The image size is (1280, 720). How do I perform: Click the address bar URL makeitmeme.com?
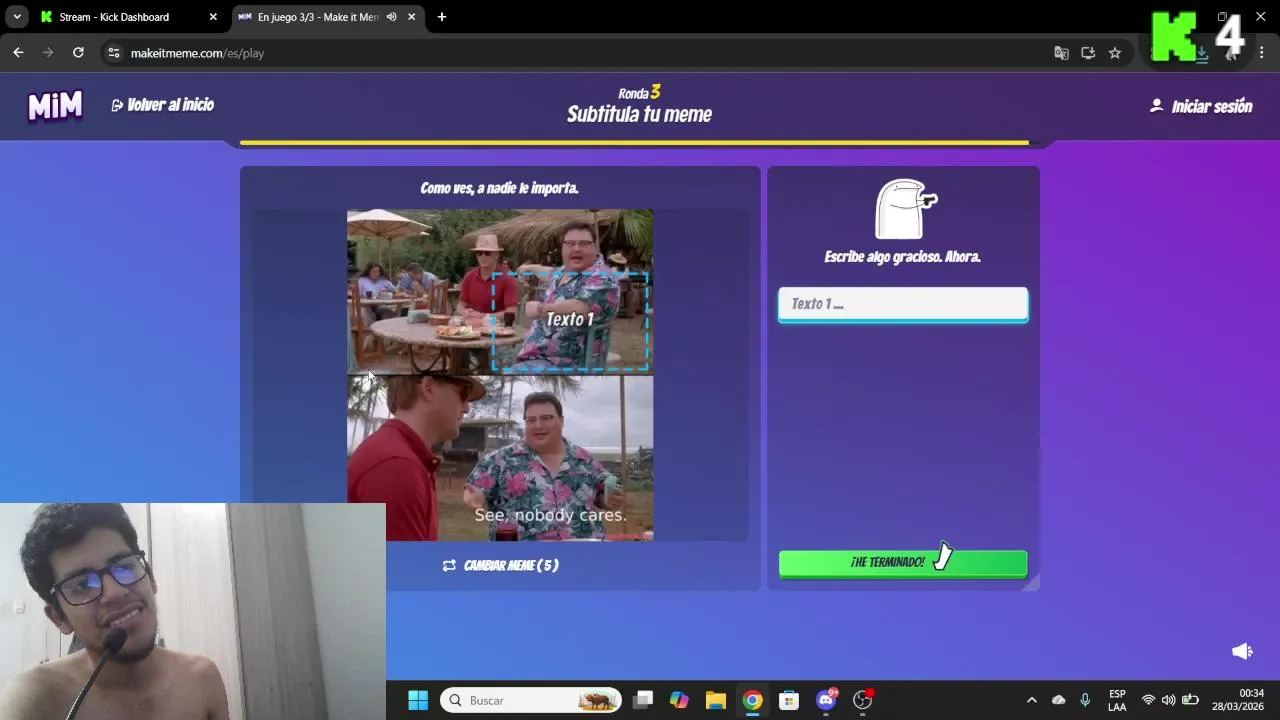click(x=197, y=53)
